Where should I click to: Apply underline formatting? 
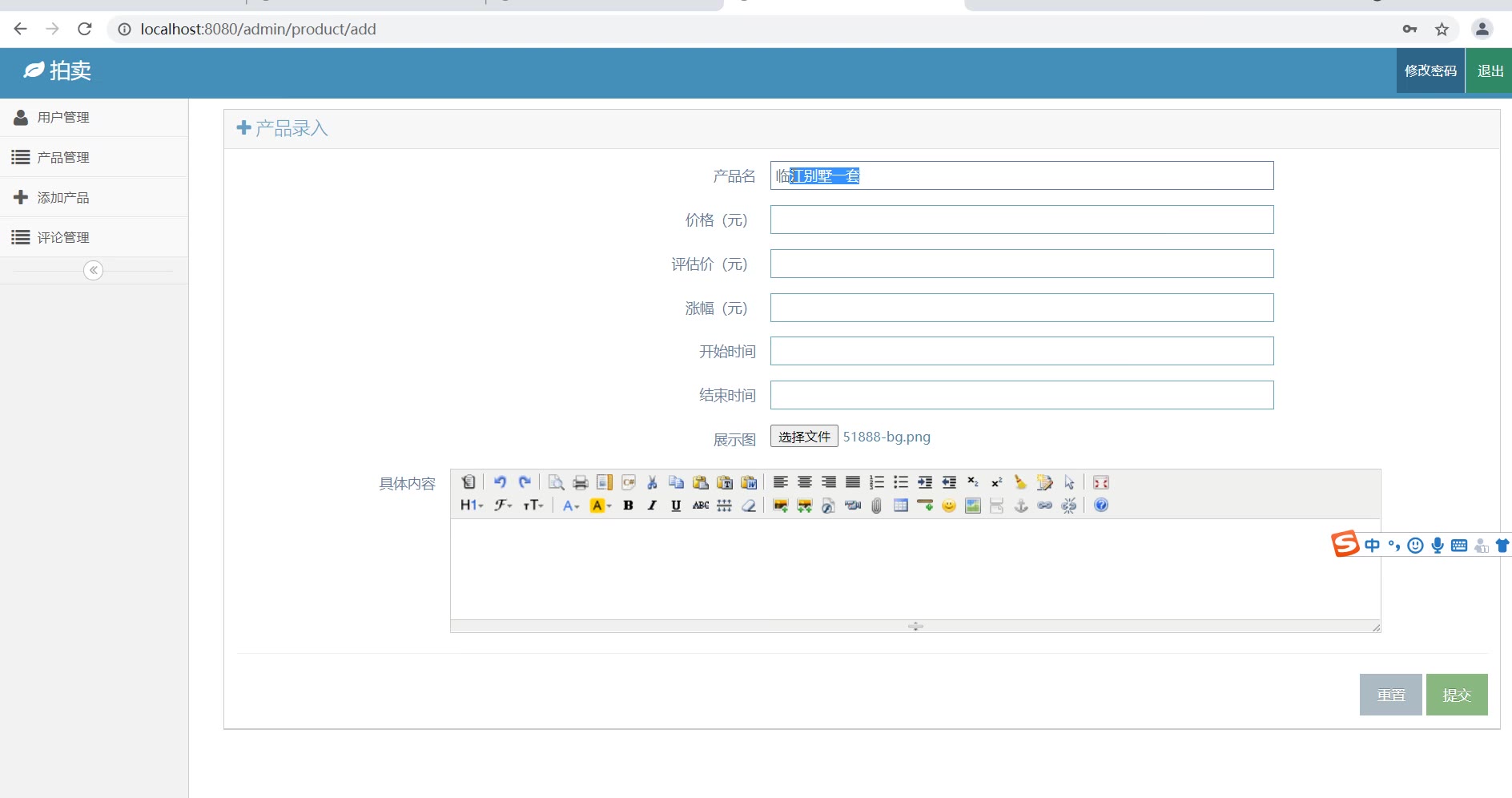[677, 506]
